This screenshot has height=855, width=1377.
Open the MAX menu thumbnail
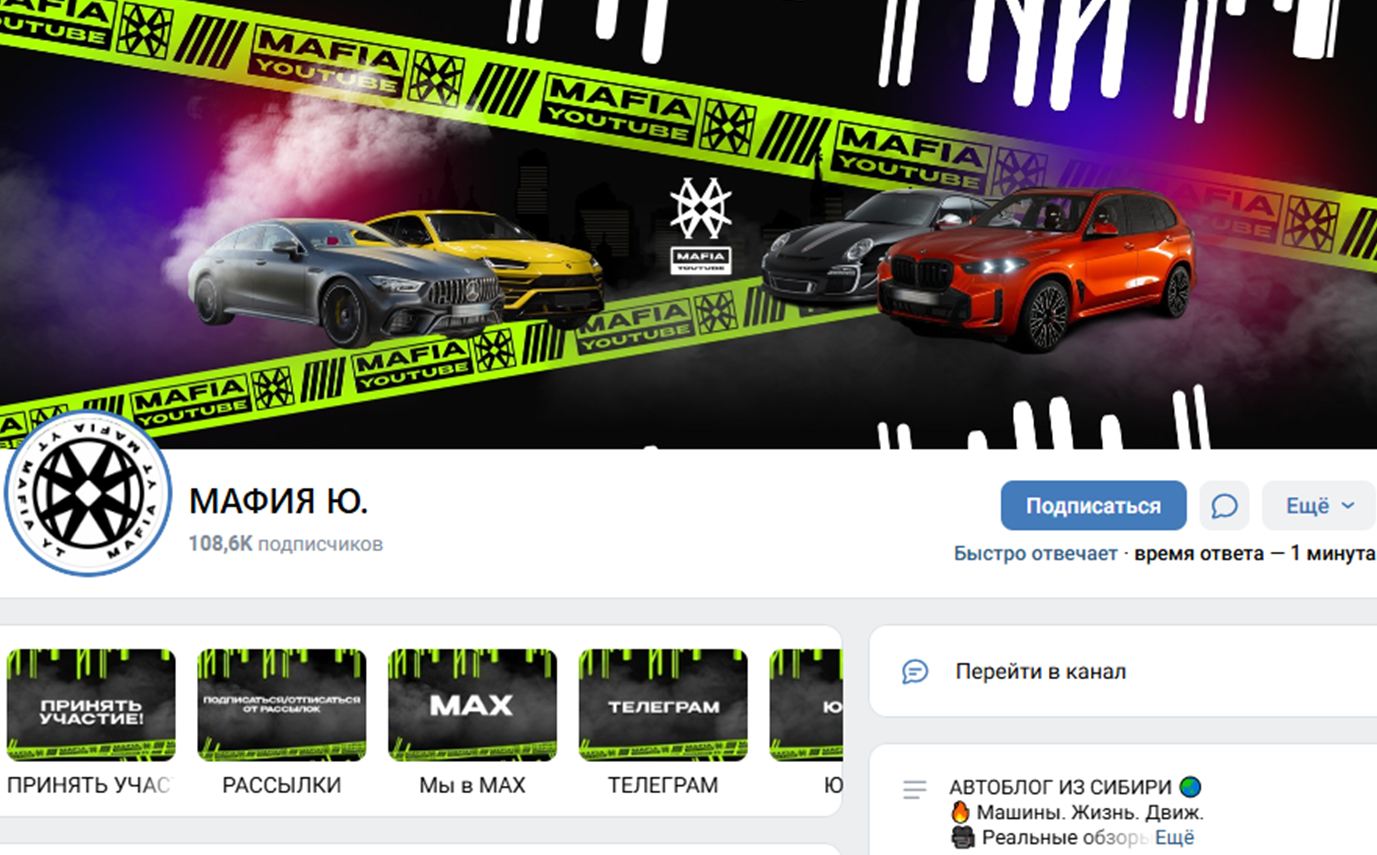[x=472, y=705]
